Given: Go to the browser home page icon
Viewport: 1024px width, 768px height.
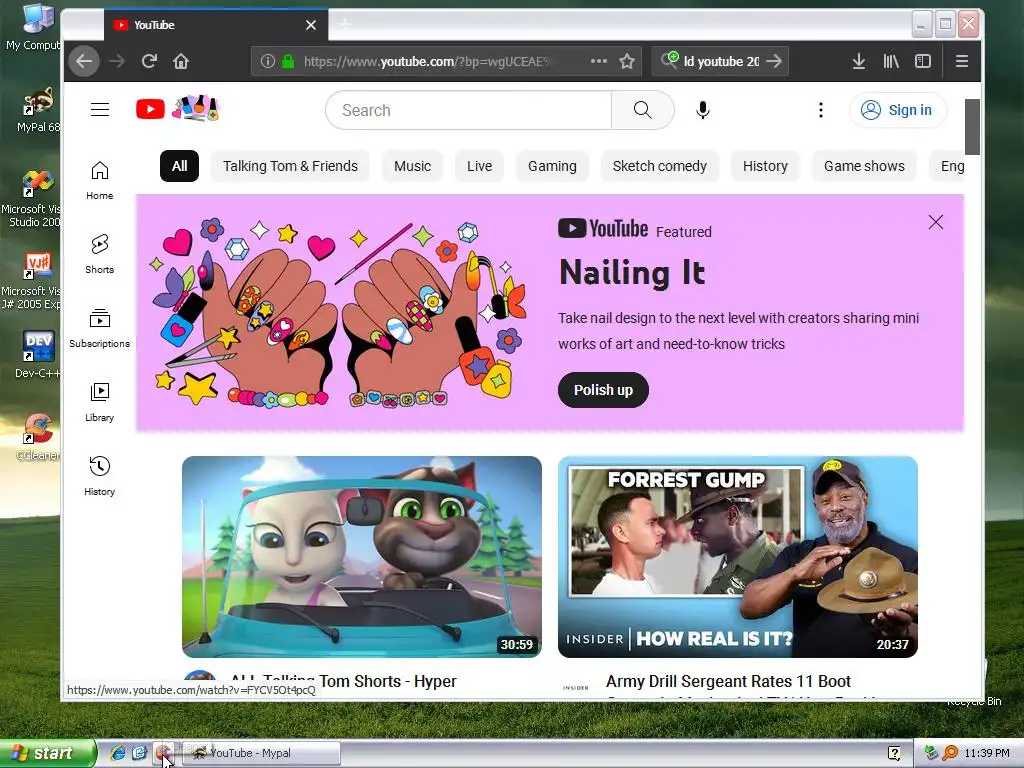Looking at the screenshot, I should point(181,61).
